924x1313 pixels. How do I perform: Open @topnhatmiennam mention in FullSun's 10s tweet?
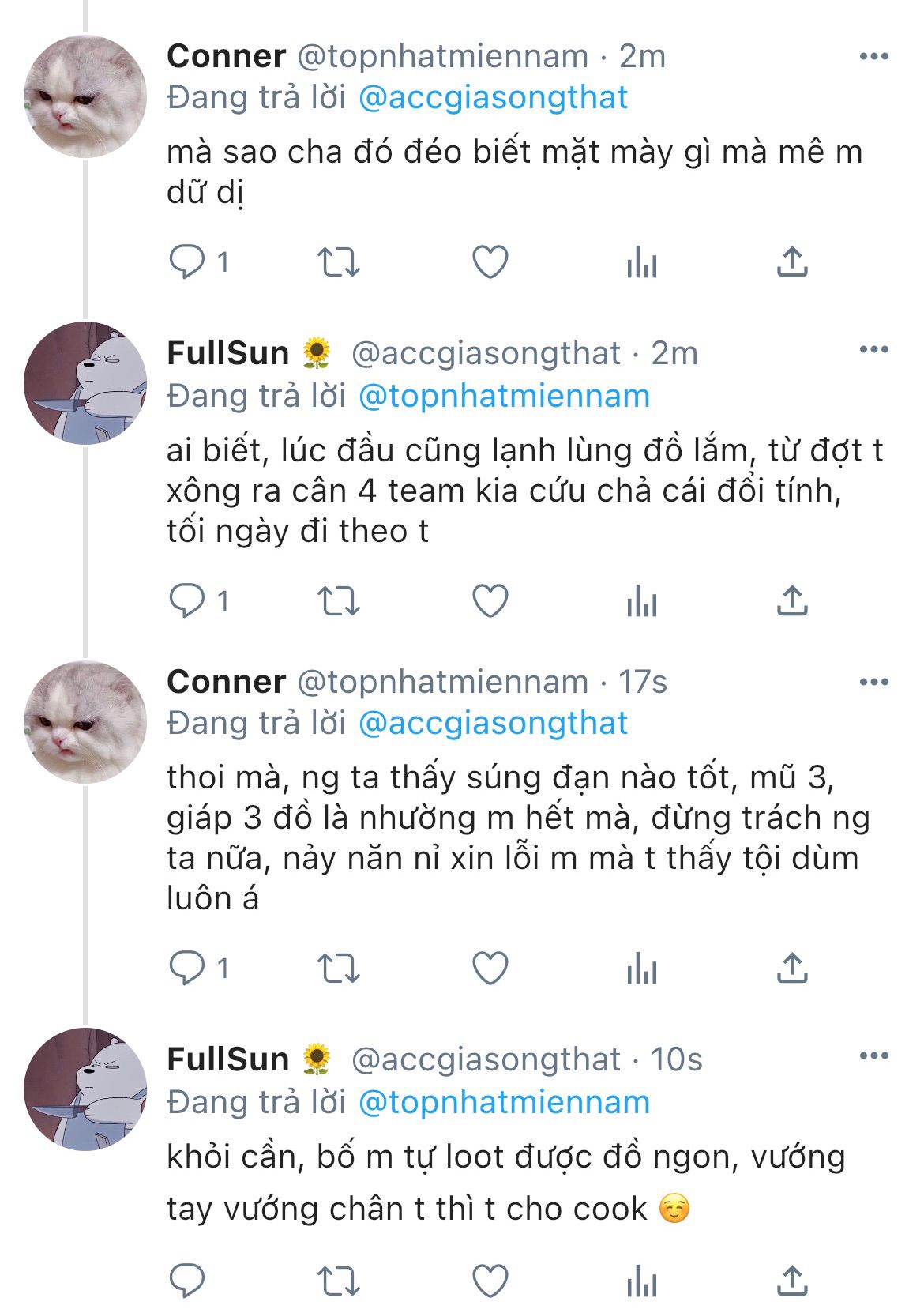pos(504,1102)
